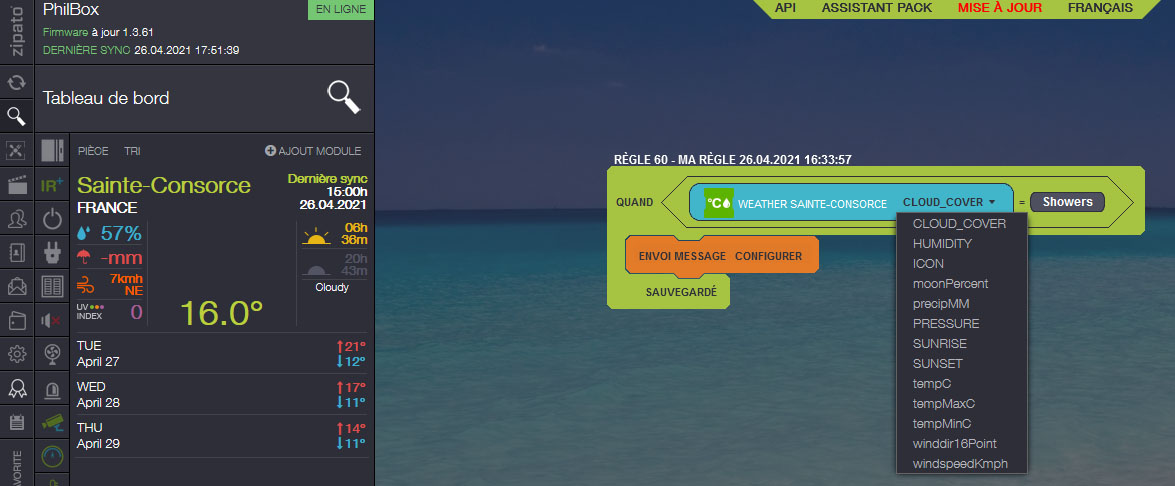Viewport: 1175px width, 486px height.
Task: Click the green weather °C block icon
Action: click(x=718, y=202)
